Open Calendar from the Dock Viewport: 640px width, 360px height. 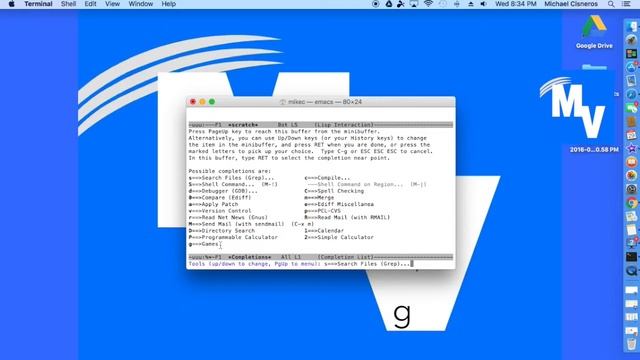coord(631,135)
